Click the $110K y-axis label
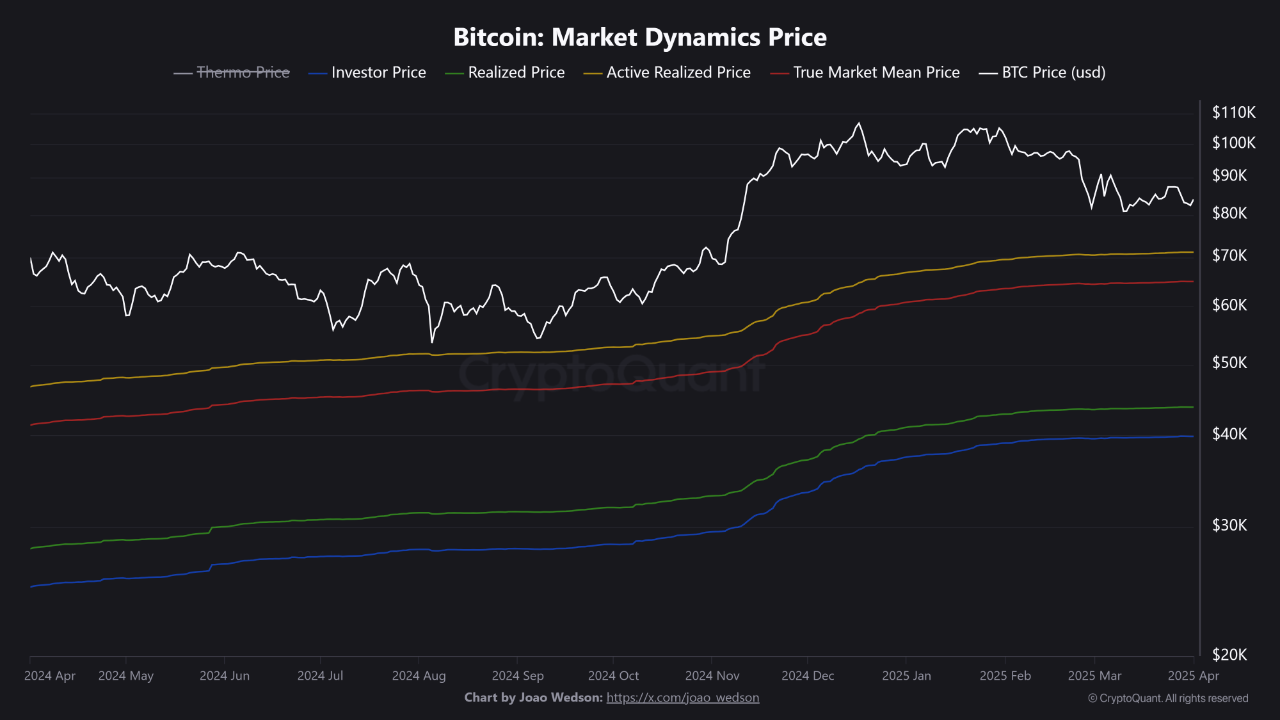Viewport: 1280px width, 720px height. tap(1233, 111)
